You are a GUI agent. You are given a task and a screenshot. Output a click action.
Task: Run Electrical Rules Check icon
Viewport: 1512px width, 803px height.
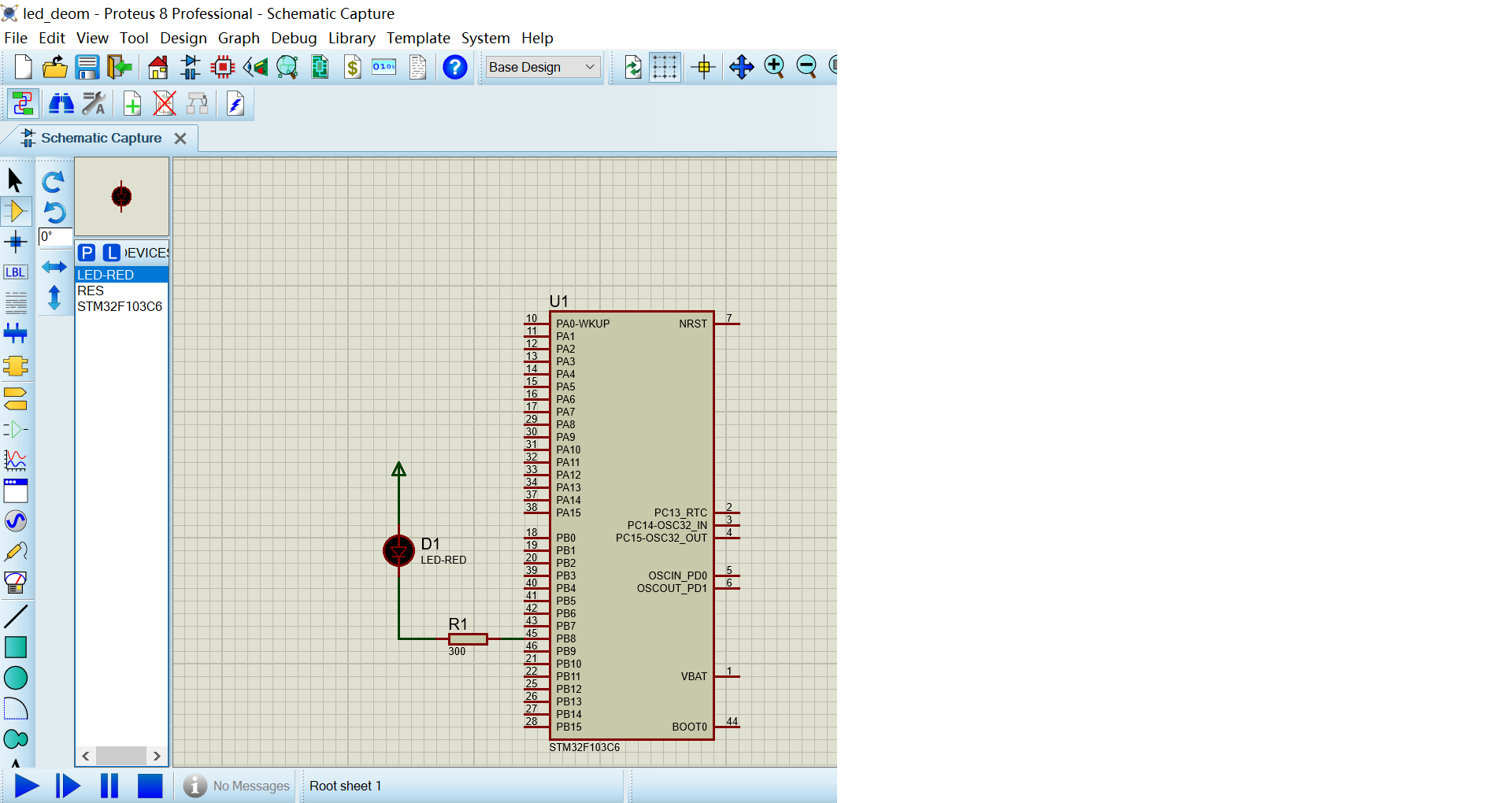[235, 103]
